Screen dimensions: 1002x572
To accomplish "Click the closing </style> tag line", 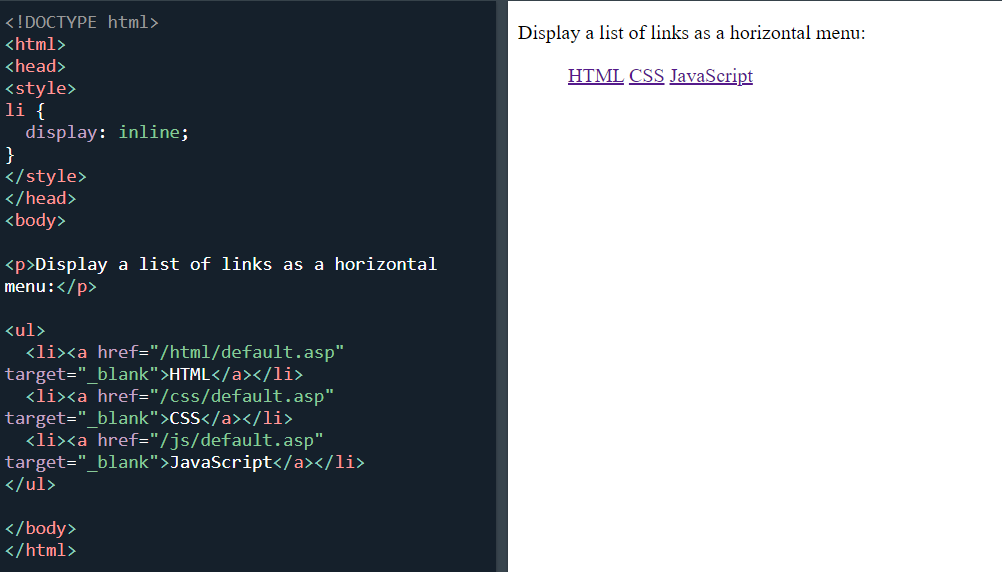I will (45, 176).
